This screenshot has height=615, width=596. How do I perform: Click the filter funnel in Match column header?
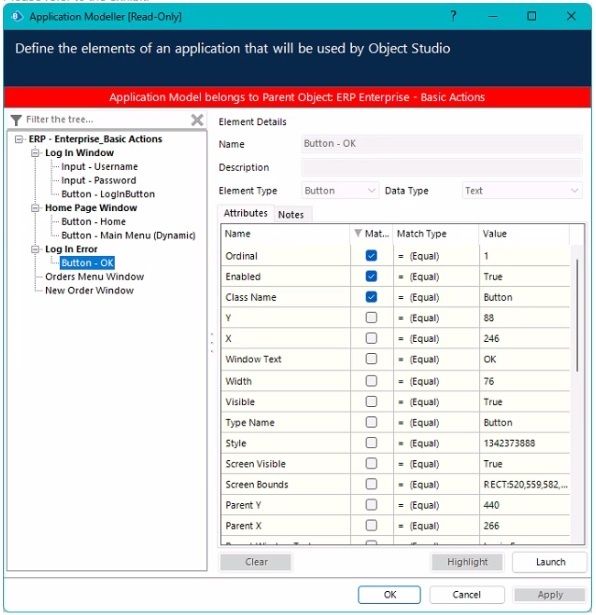point(358,234)
